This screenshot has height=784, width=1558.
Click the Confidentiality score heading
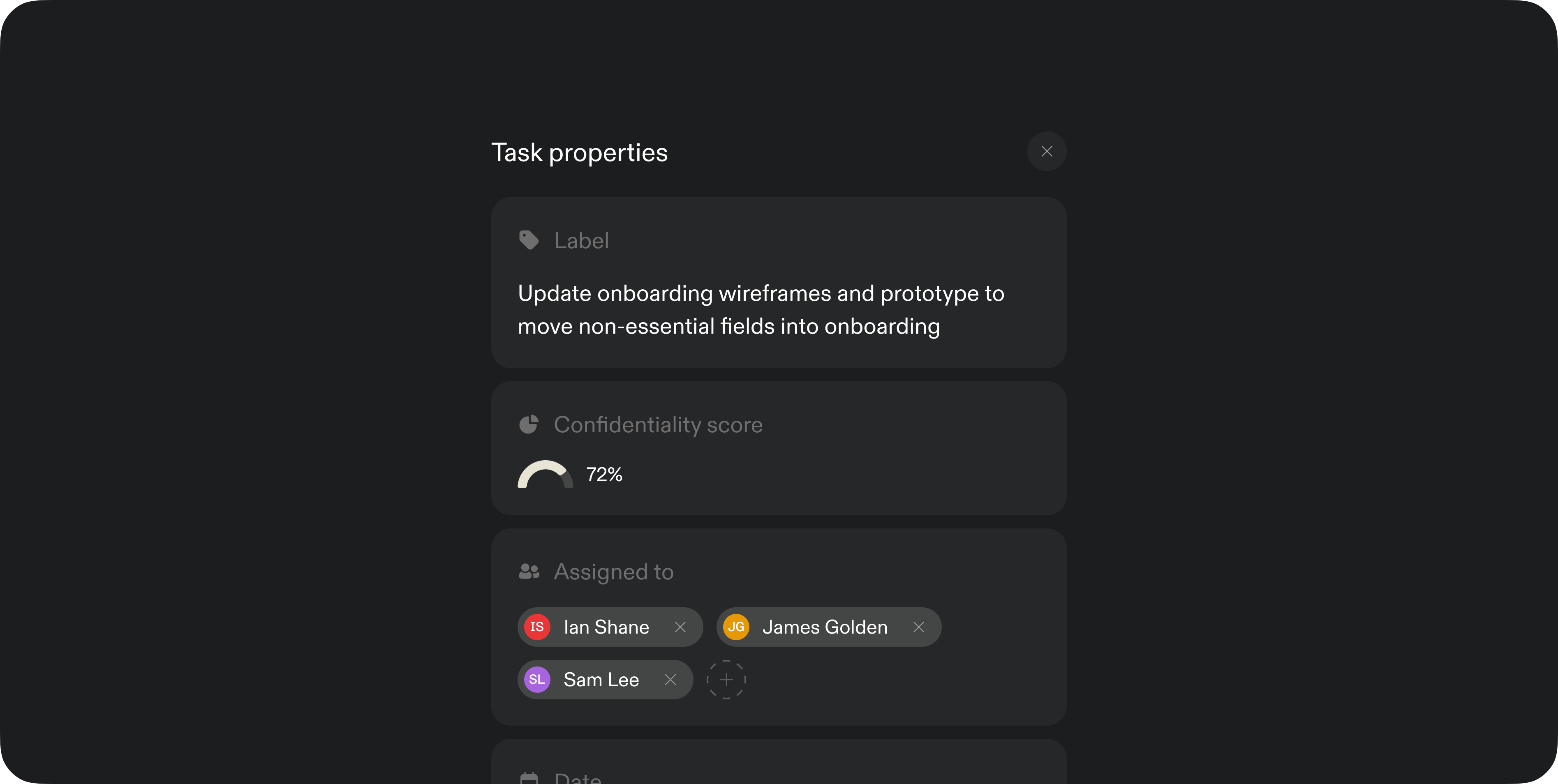click(x=658, y=424)
